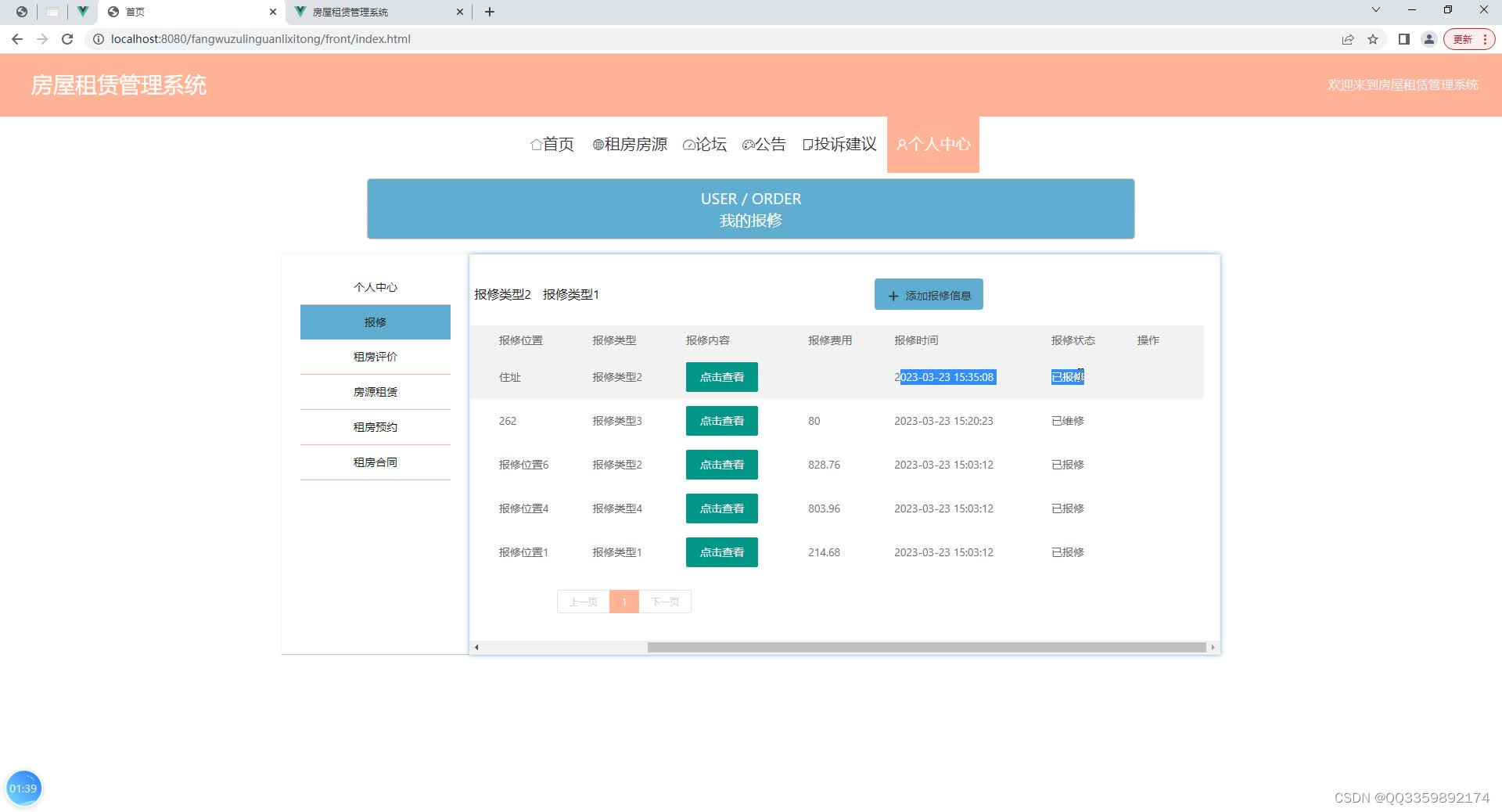The width and height of the screenshot is (1502, 812).
Task: Open the 论坛 nav item
Action: [x=705, y=144]
